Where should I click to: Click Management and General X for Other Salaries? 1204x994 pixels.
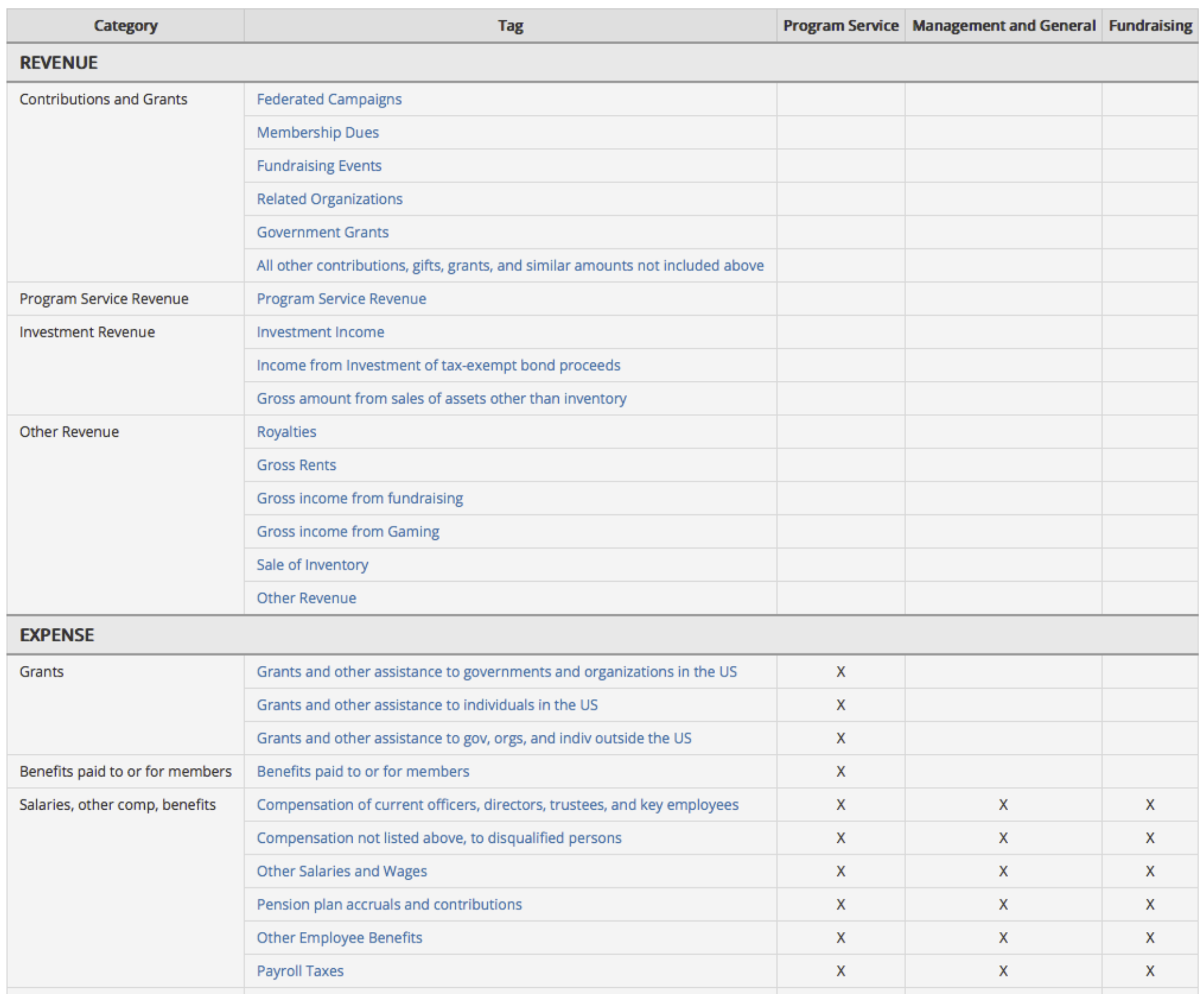coord(1003,871)
